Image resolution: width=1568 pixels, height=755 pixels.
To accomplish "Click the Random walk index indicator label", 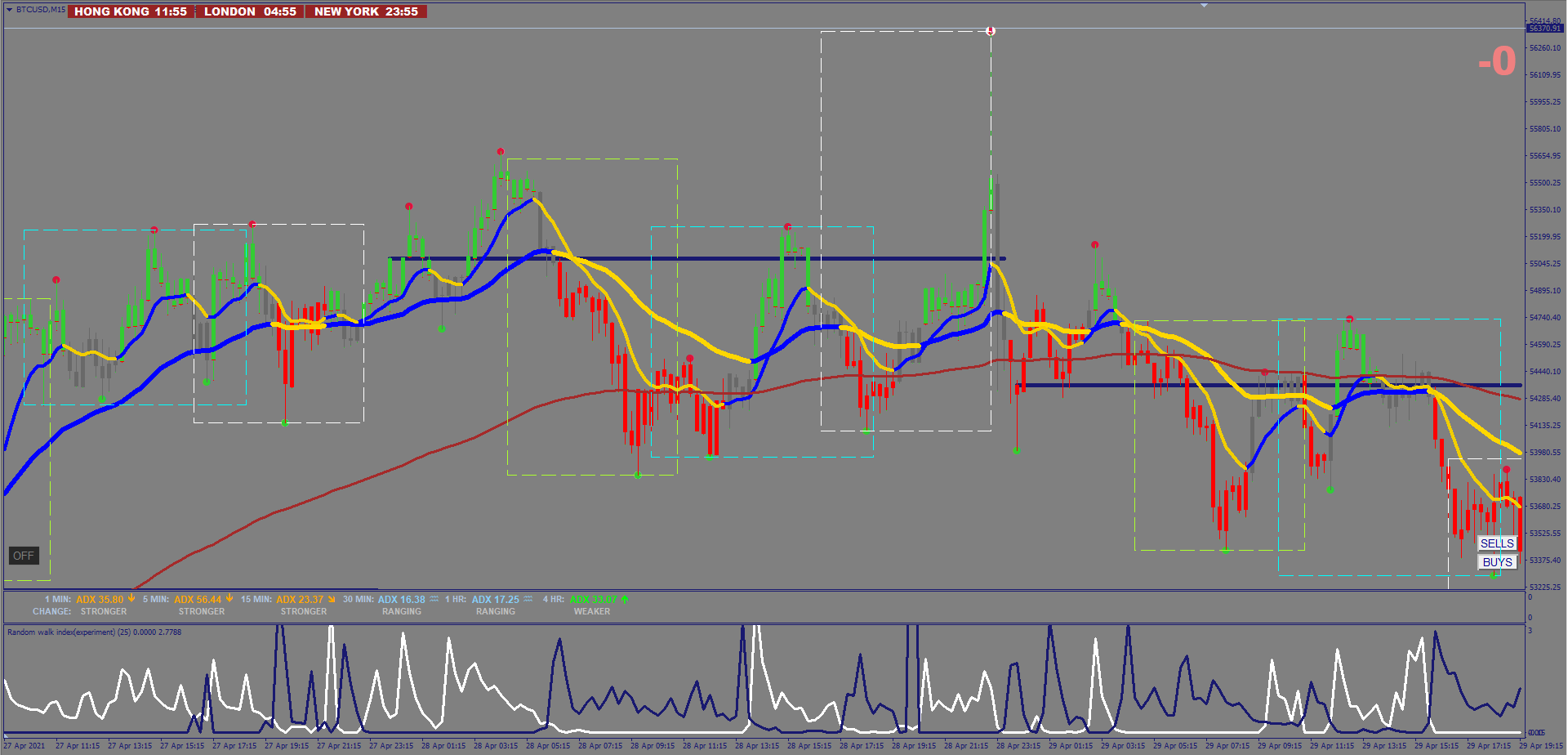I will (94, 632).
